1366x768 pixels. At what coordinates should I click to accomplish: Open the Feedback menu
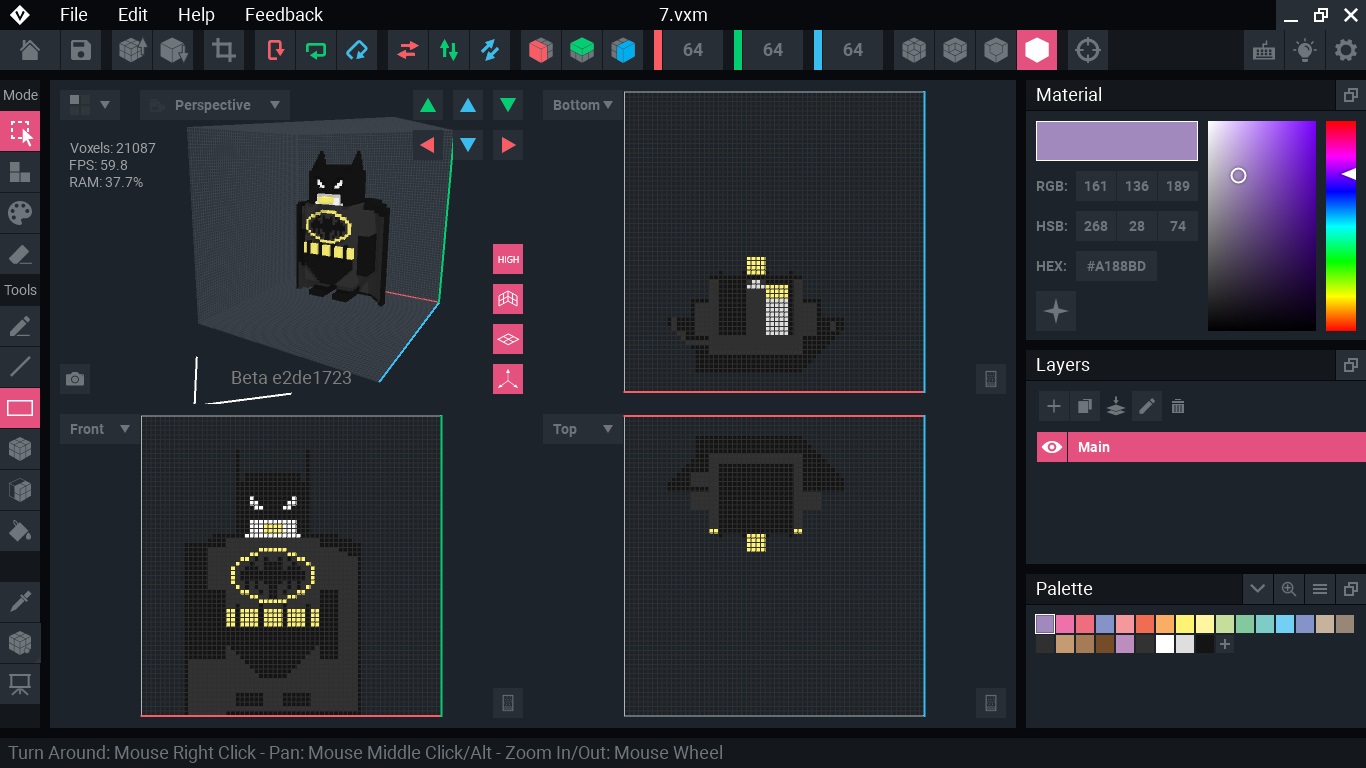(283, 14)
